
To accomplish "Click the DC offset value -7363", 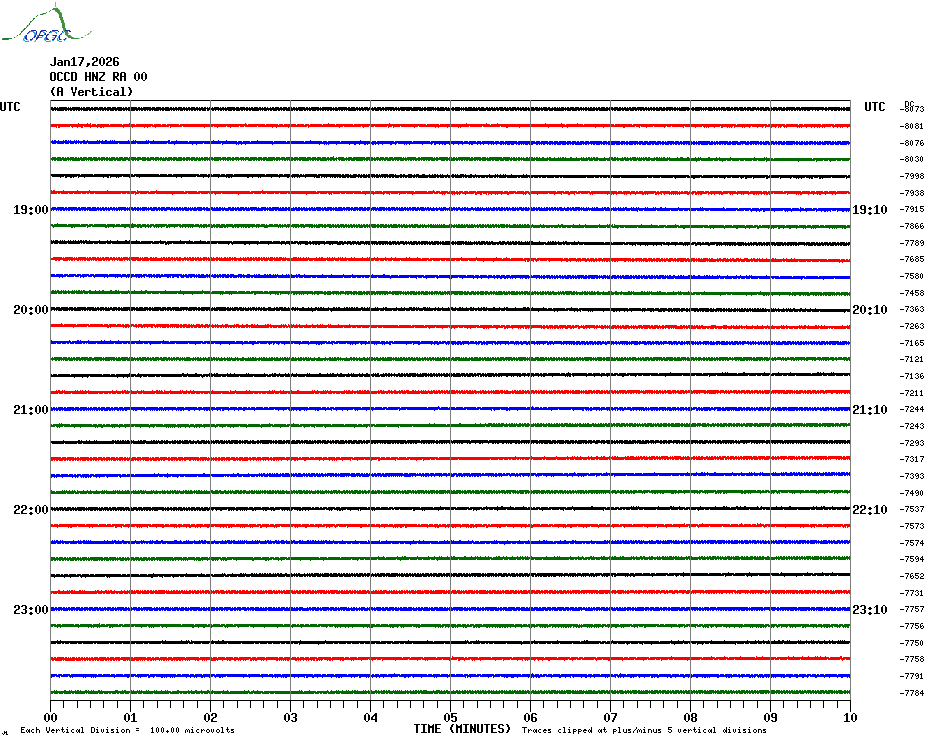I will tap(913, 310).
